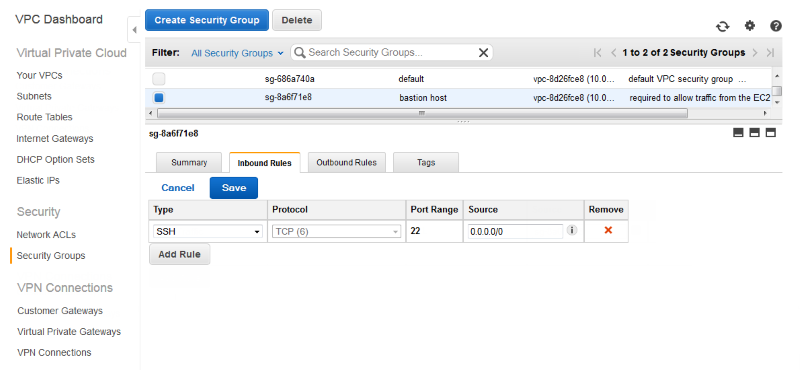The width and height of the screenshot is (800, 370).
Task: Collapse the sidebar using the arrow handle
Action: [134, 30]
